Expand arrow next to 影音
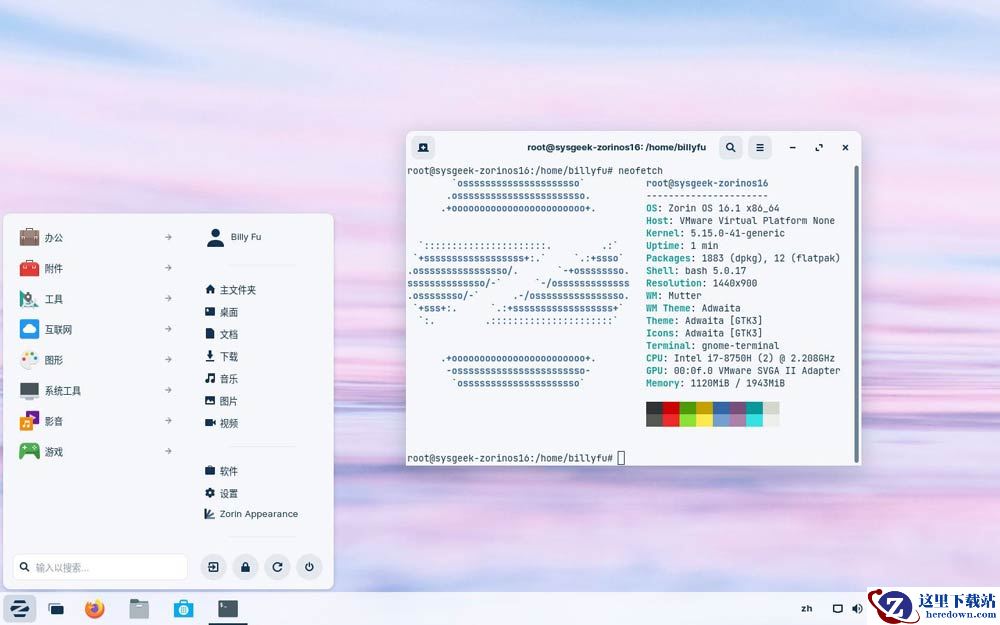 168,421
